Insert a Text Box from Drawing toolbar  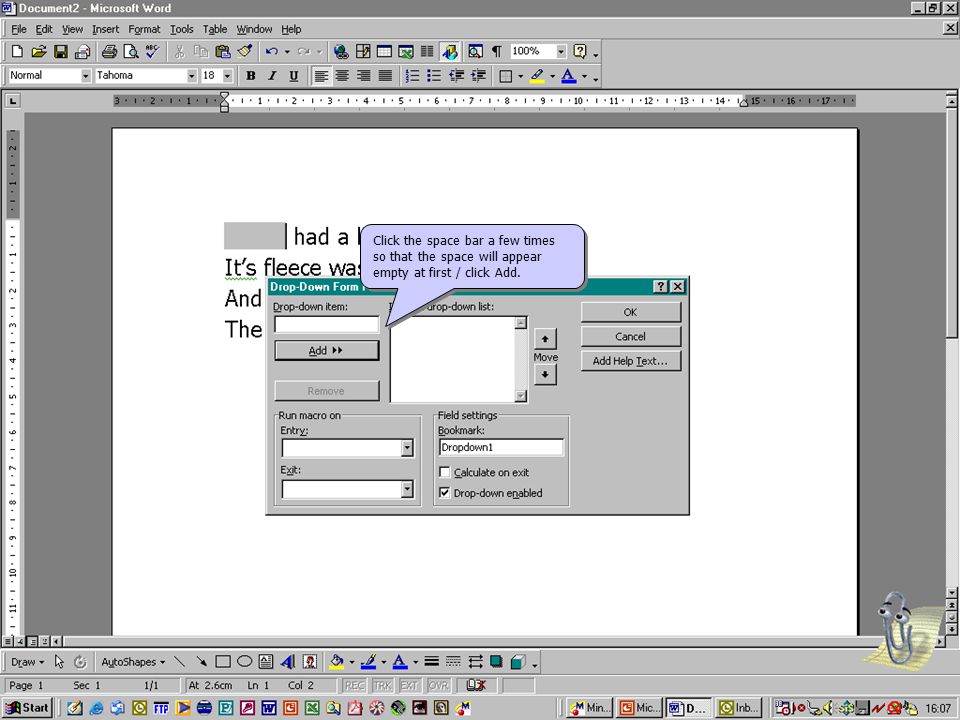tap(266, 662)
